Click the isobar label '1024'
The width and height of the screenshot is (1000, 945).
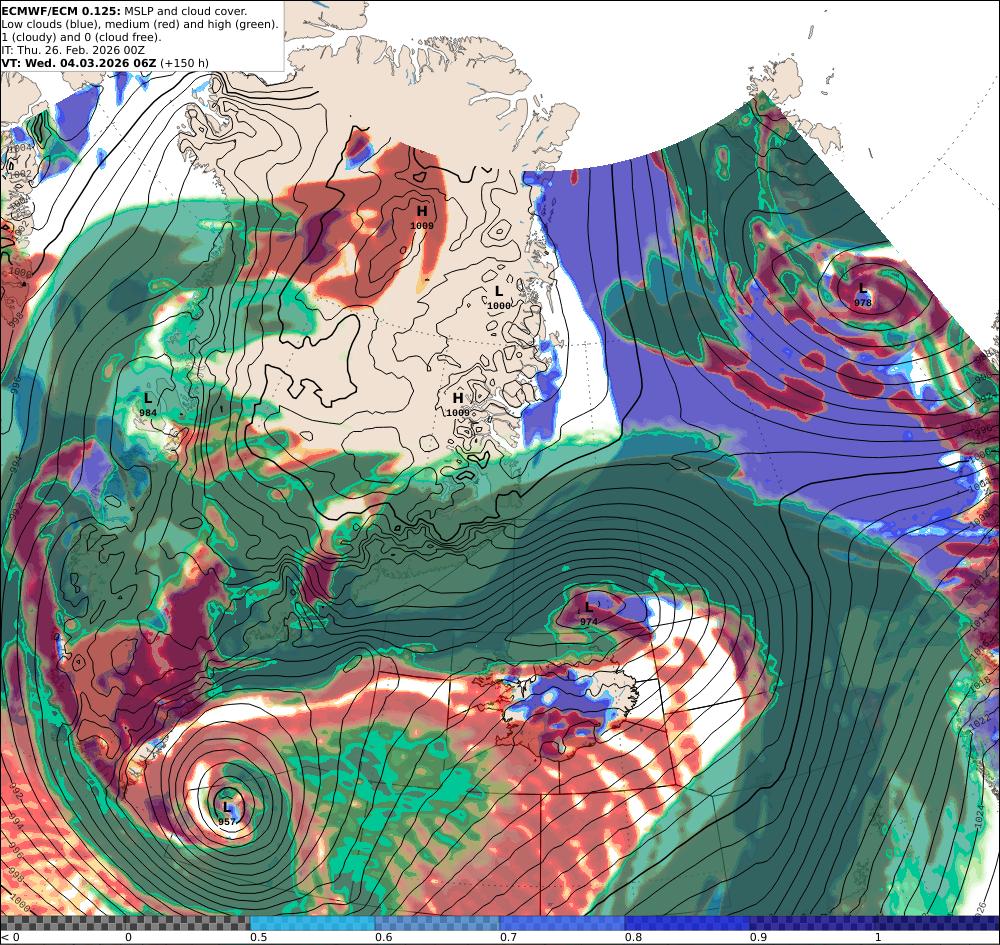pyautogui.click(x=980, y=819)
